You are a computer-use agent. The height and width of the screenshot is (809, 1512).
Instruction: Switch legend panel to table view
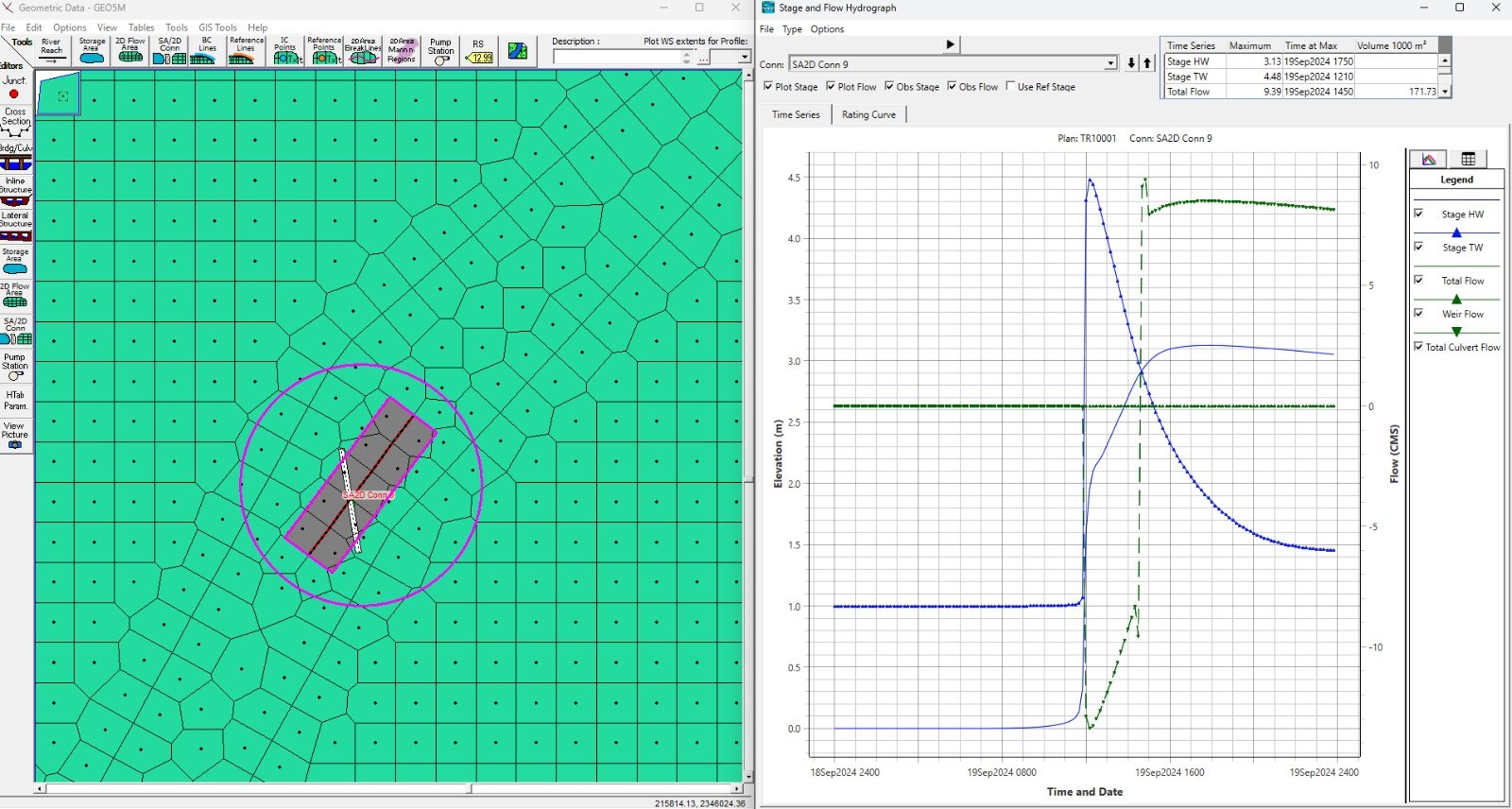pos(1468,159)
